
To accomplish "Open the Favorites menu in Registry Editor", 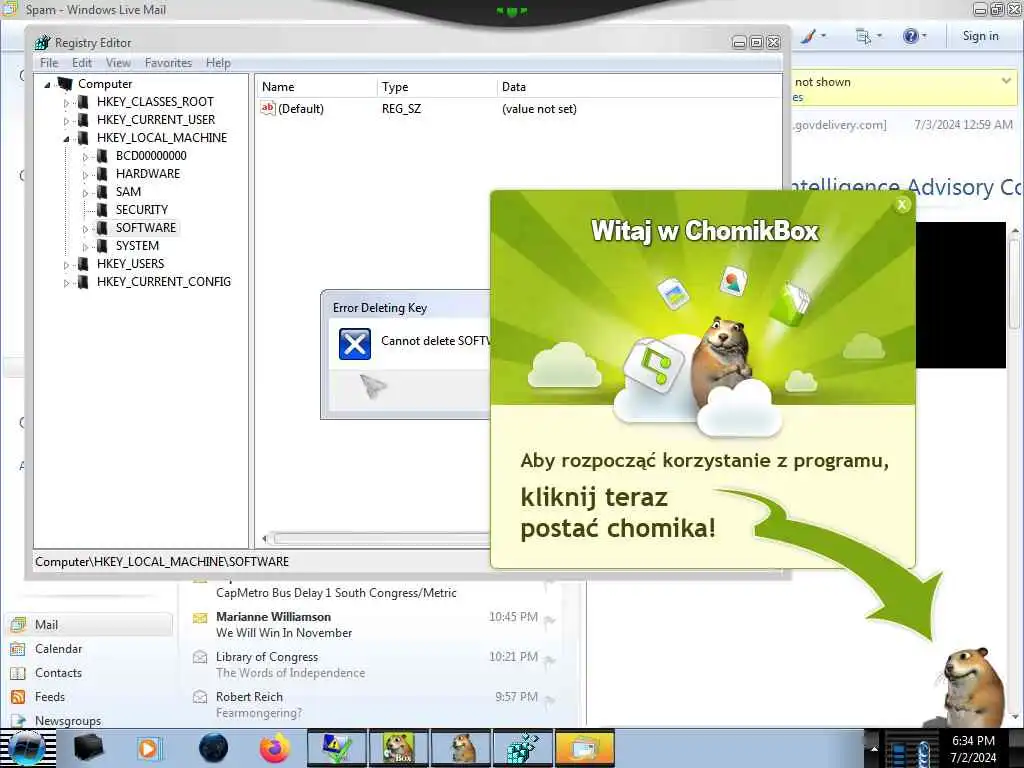I will 168,63.
